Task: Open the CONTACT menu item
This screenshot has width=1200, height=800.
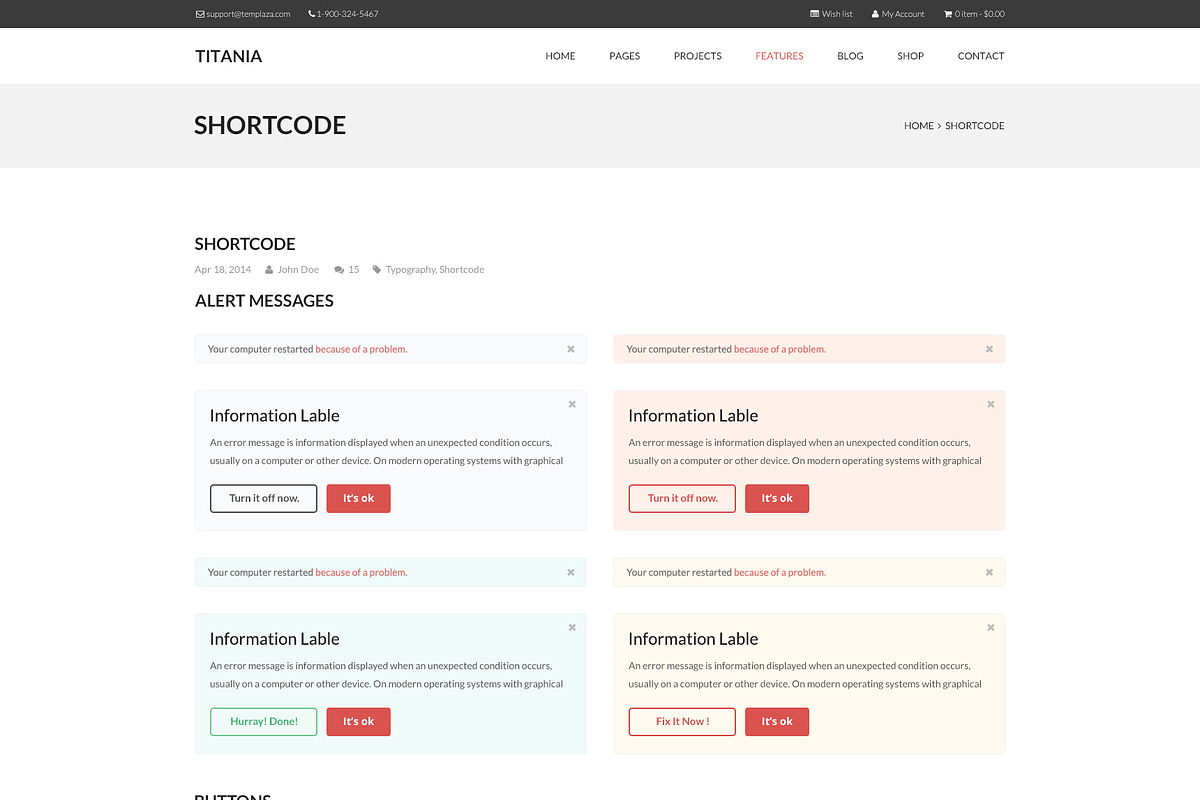Action: click(x=981, y=56)
